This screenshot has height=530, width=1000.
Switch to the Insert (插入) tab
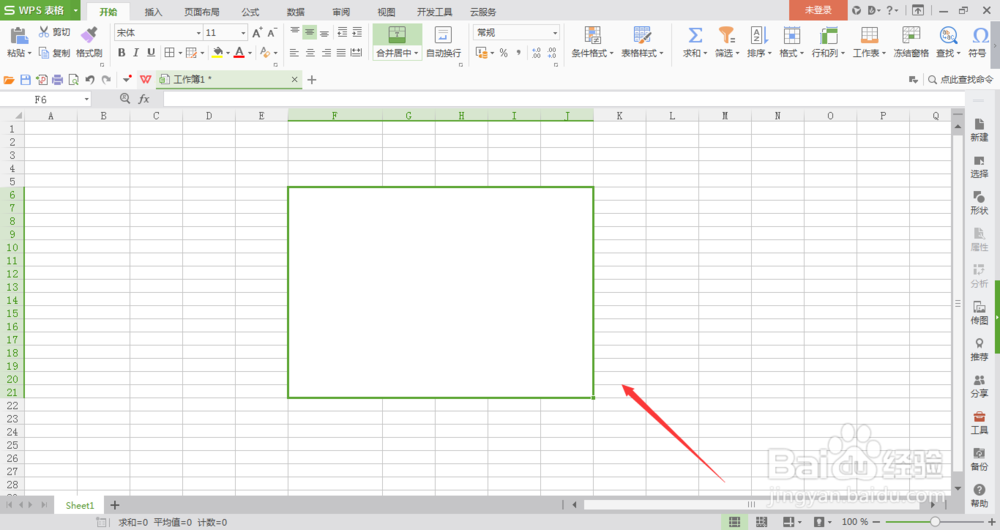click(153, 11)
